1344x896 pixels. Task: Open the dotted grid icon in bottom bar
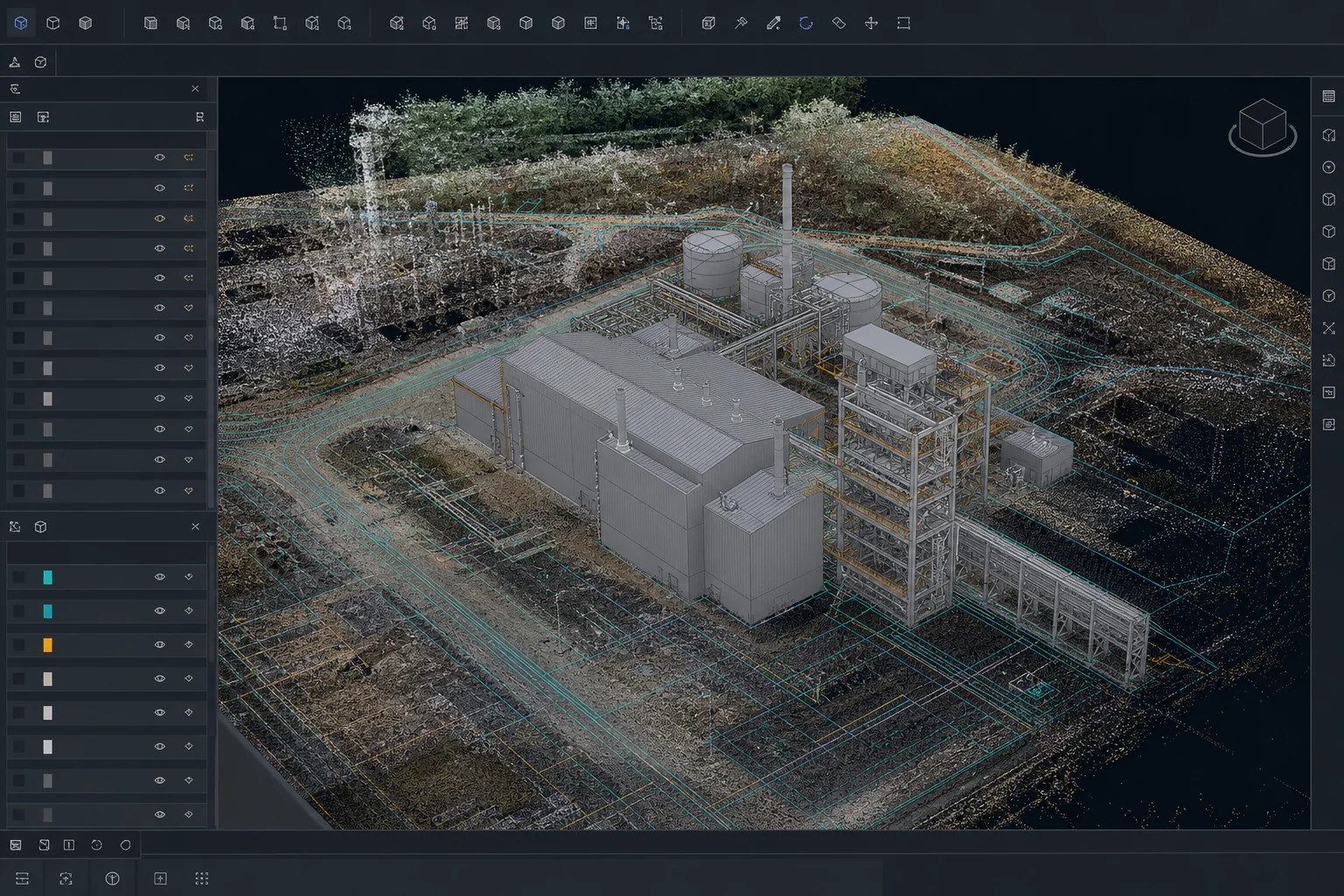pos(201,878)
